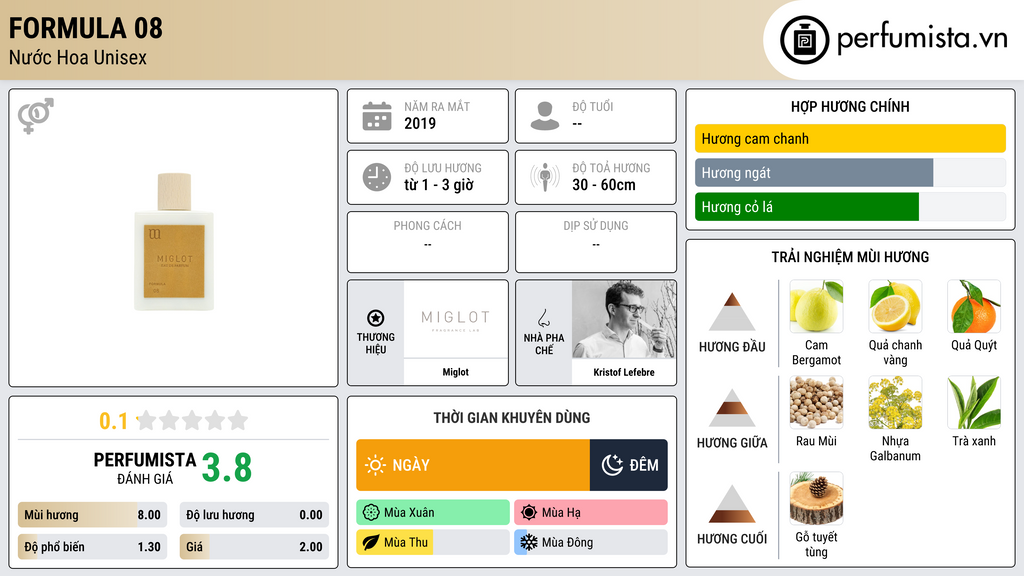Click the moon icon in the Đêm bar
The width and height of the screenshot is (1024, 576).
coord(612,465)
